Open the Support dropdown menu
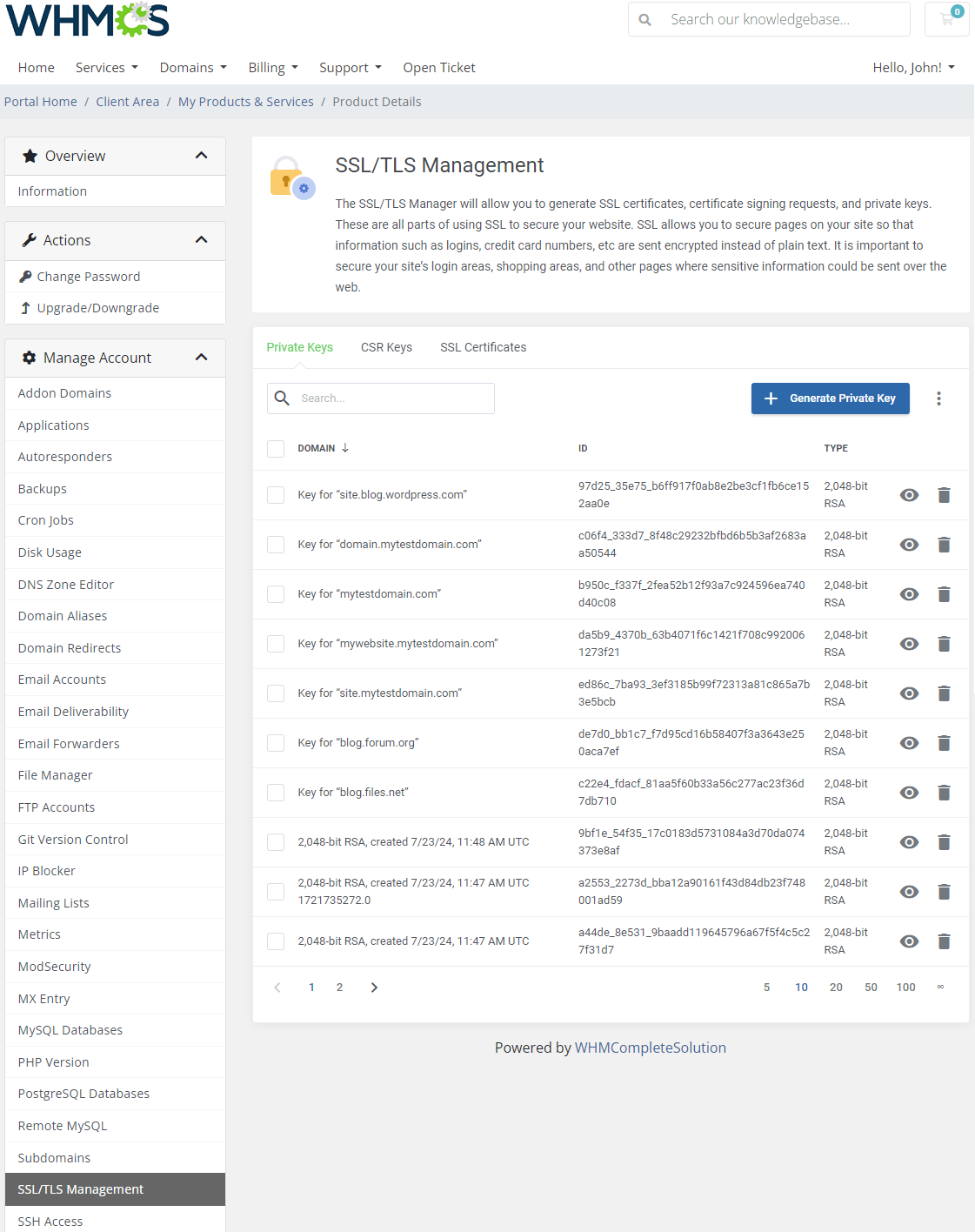This screenshot has width=975, height=1232. (x=351, y=68)
